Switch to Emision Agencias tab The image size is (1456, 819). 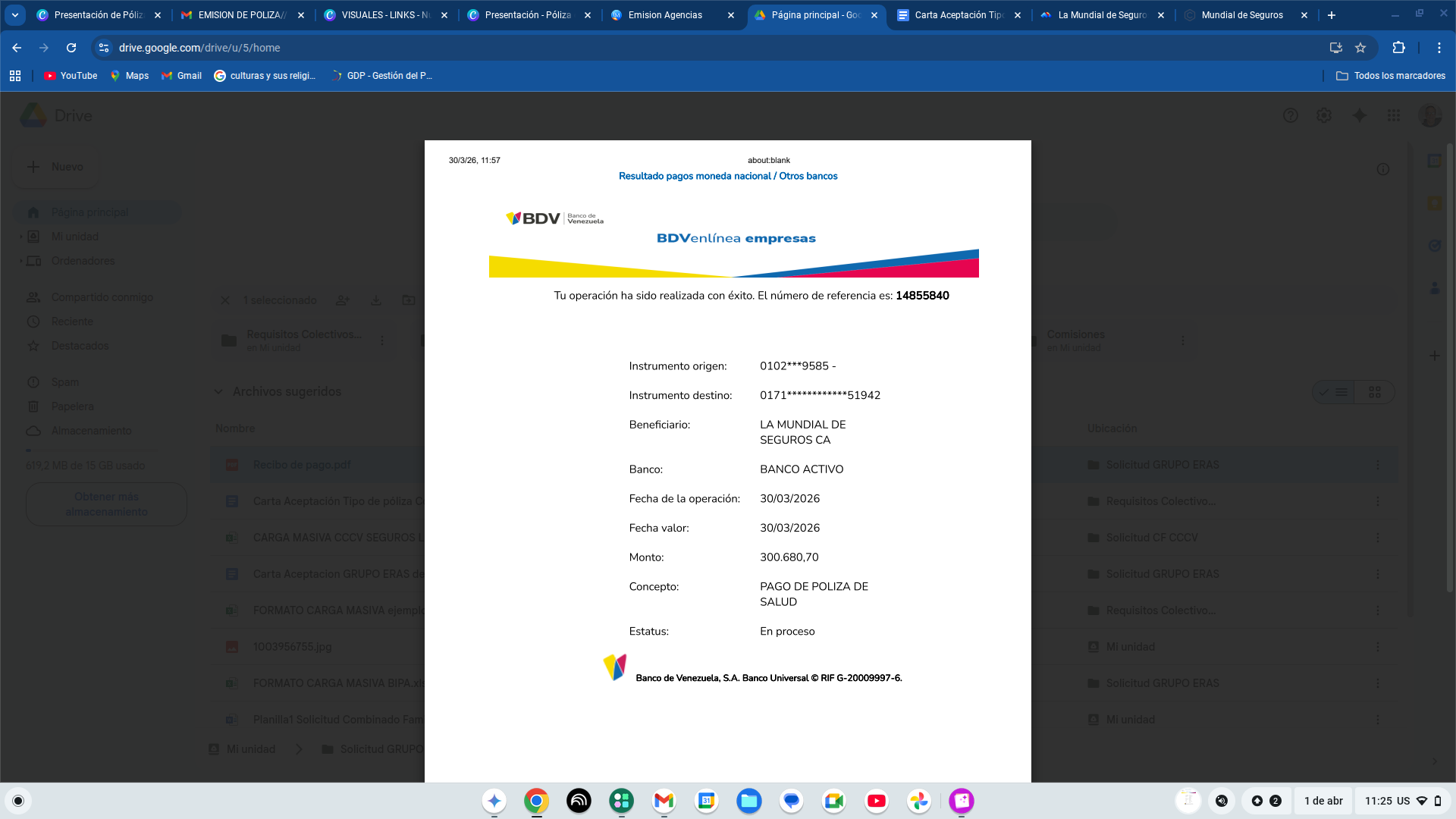(665, 15)
